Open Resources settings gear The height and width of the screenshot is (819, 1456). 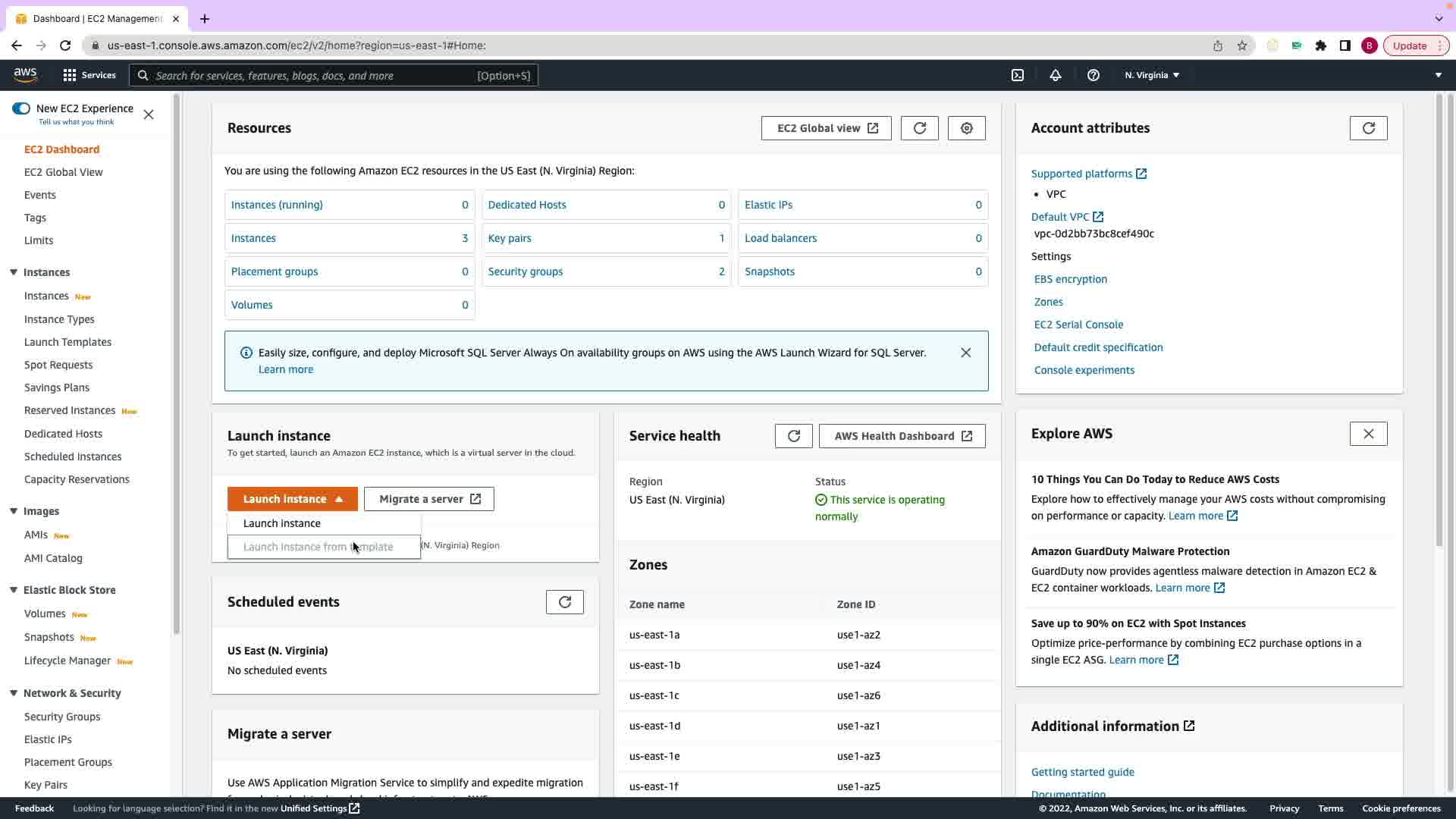tap(966, 128)
